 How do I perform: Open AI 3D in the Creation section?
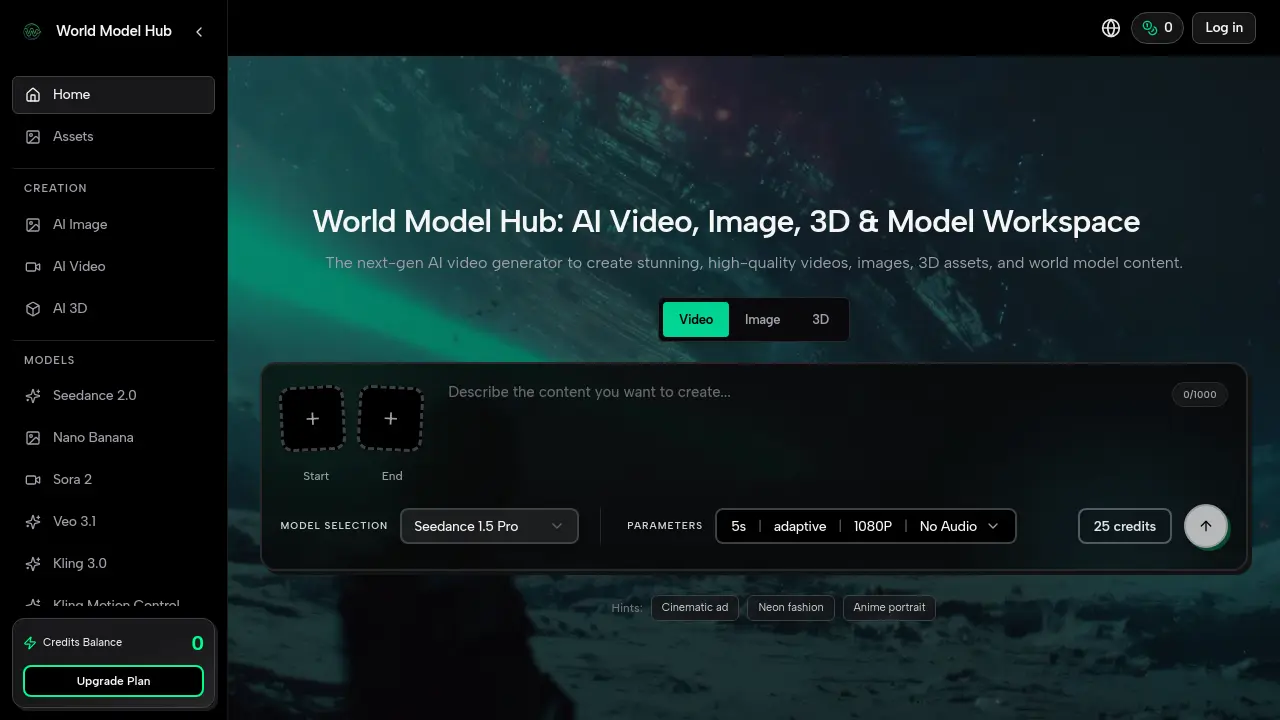point(114,309)
